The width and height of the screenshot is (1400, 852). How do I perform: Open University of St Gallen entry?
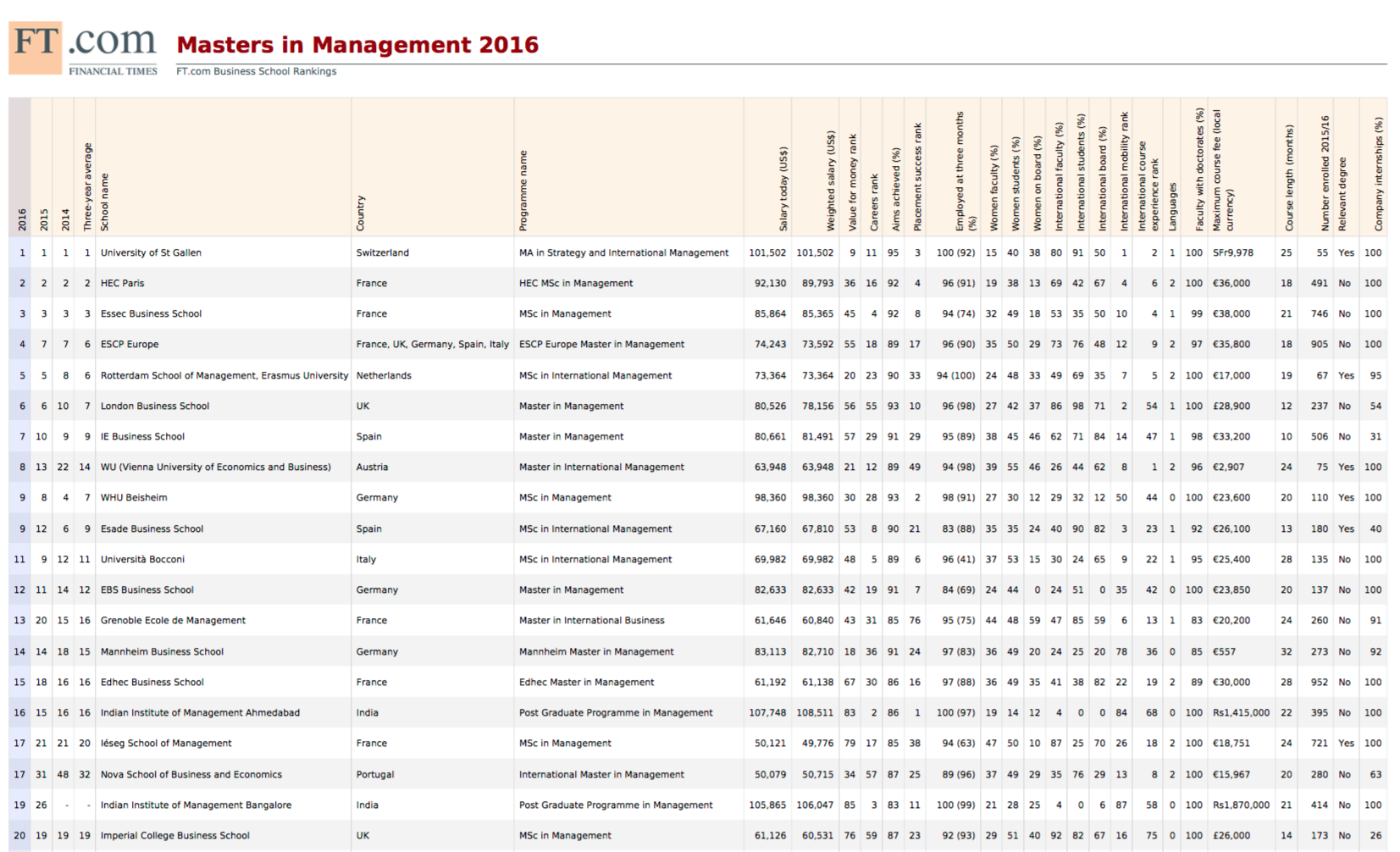click(151, 252)
